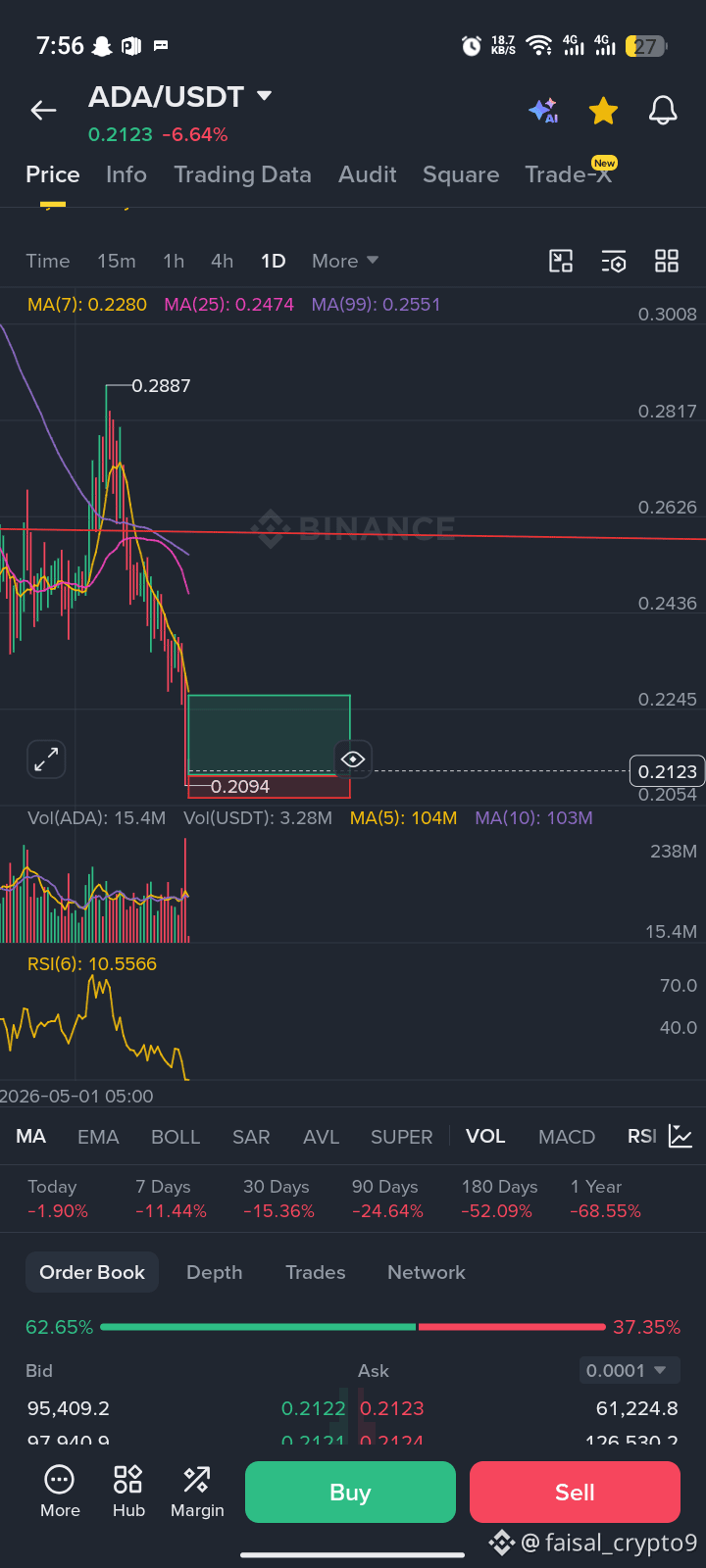Tap the RSI(6): 10.5566 label
This screenshot has height=1568, width=706.
click(x=92, y=964)
